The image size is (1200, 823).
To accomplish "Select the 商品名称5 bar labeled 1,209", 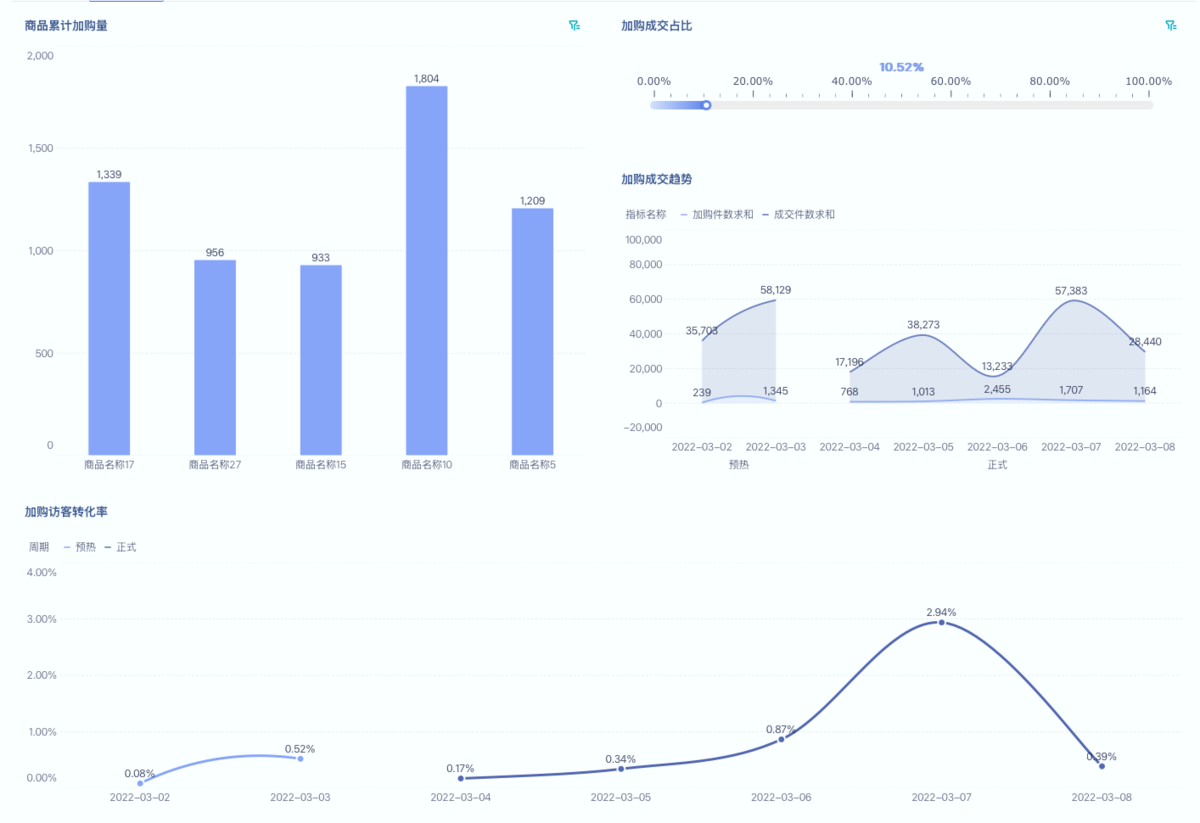I will pos(532,331).
